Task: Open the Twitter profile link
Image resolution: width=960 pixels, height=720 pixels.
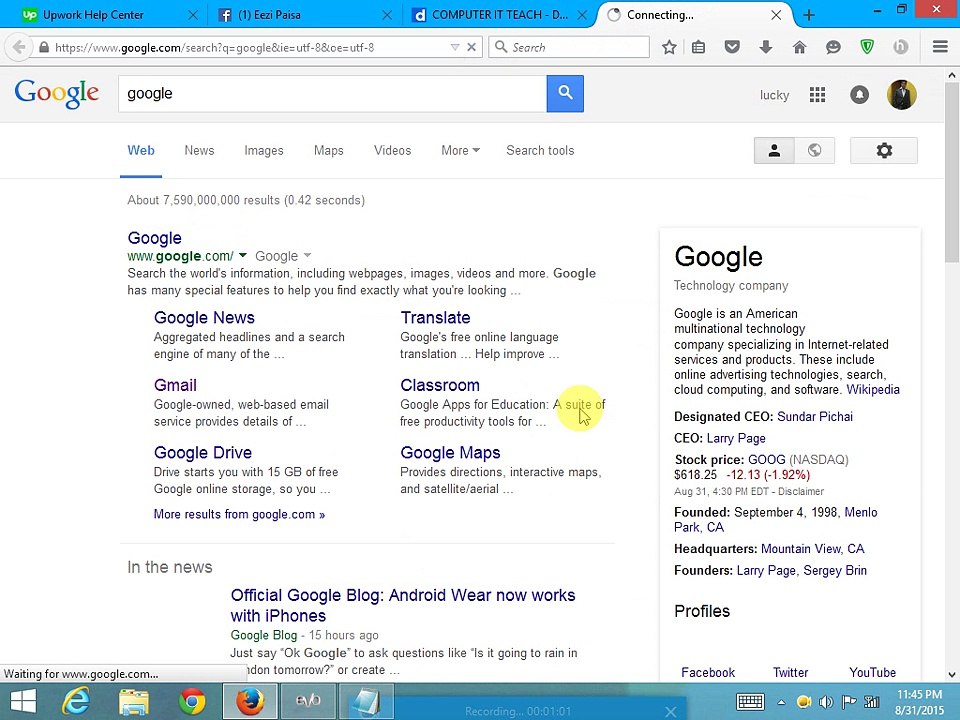Action: pos(790,672)
